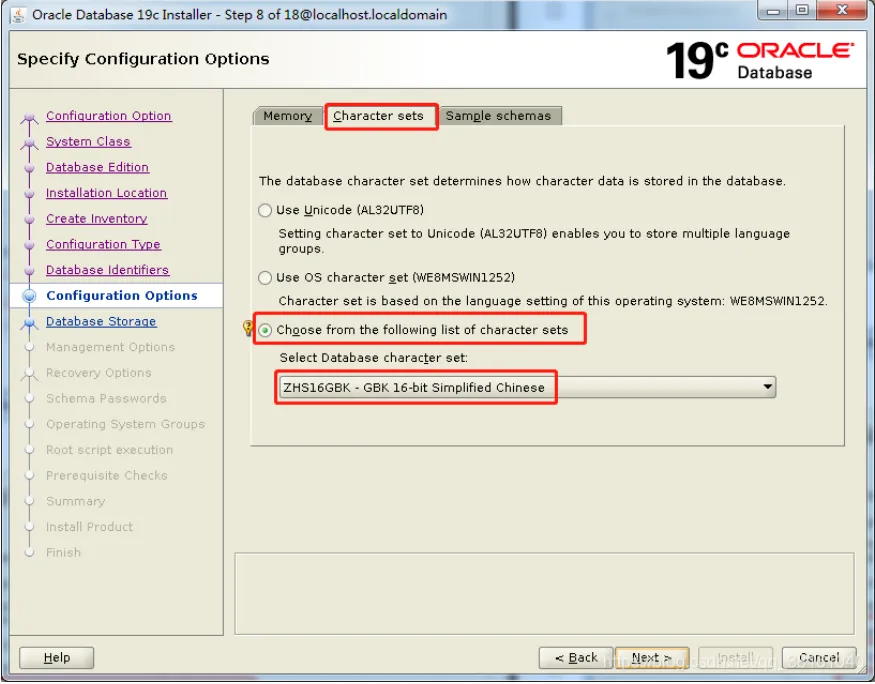
Task: Go to Database Edition step
Action: click(x=98, y=167)
